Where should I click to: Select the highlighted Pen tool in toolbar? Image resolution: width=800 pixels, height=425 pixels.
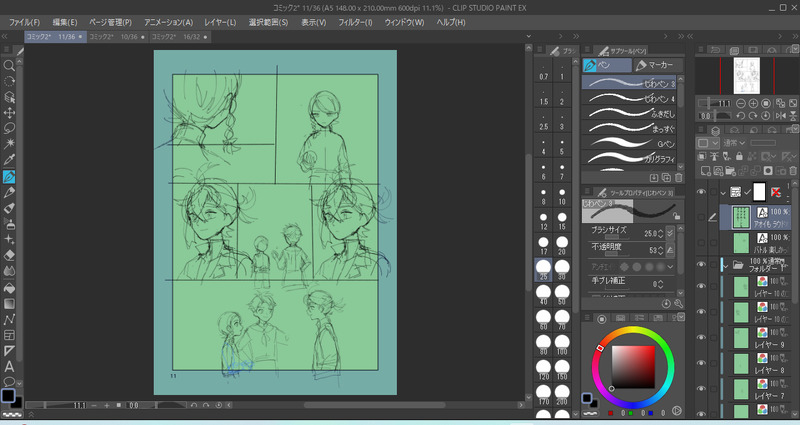point(9,177)
